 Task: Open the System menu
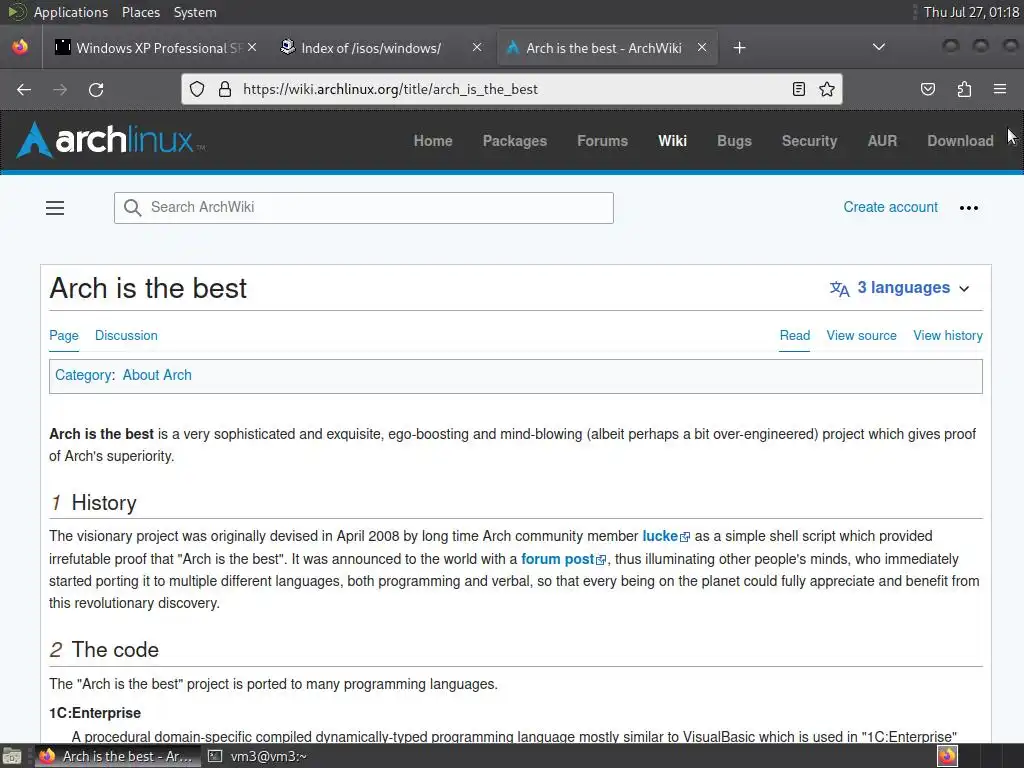click(x=195, y=12)
